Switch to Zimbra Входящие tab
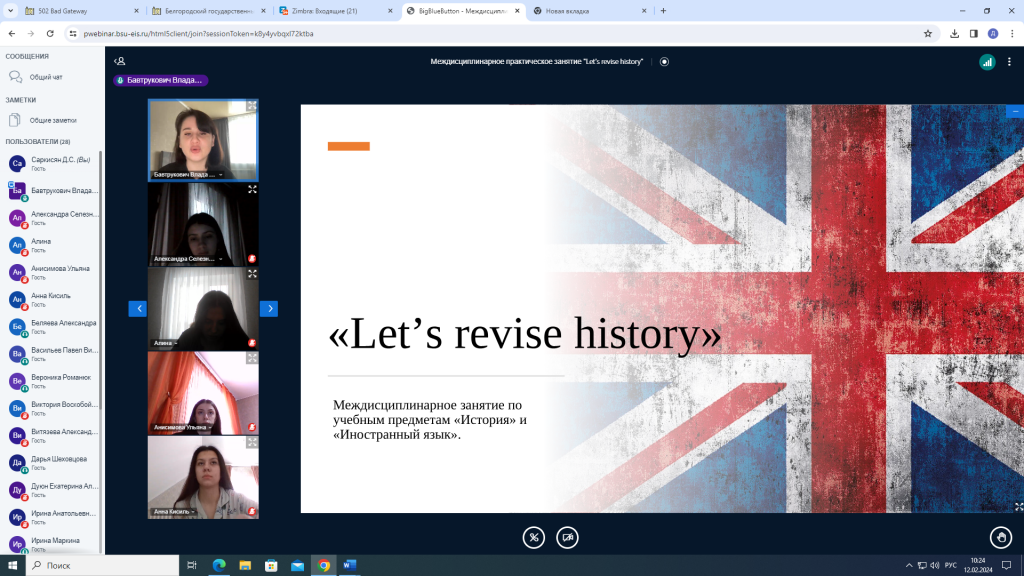Screen dimensions: 1024x576 pyautogui.click(x=335, y=11)
